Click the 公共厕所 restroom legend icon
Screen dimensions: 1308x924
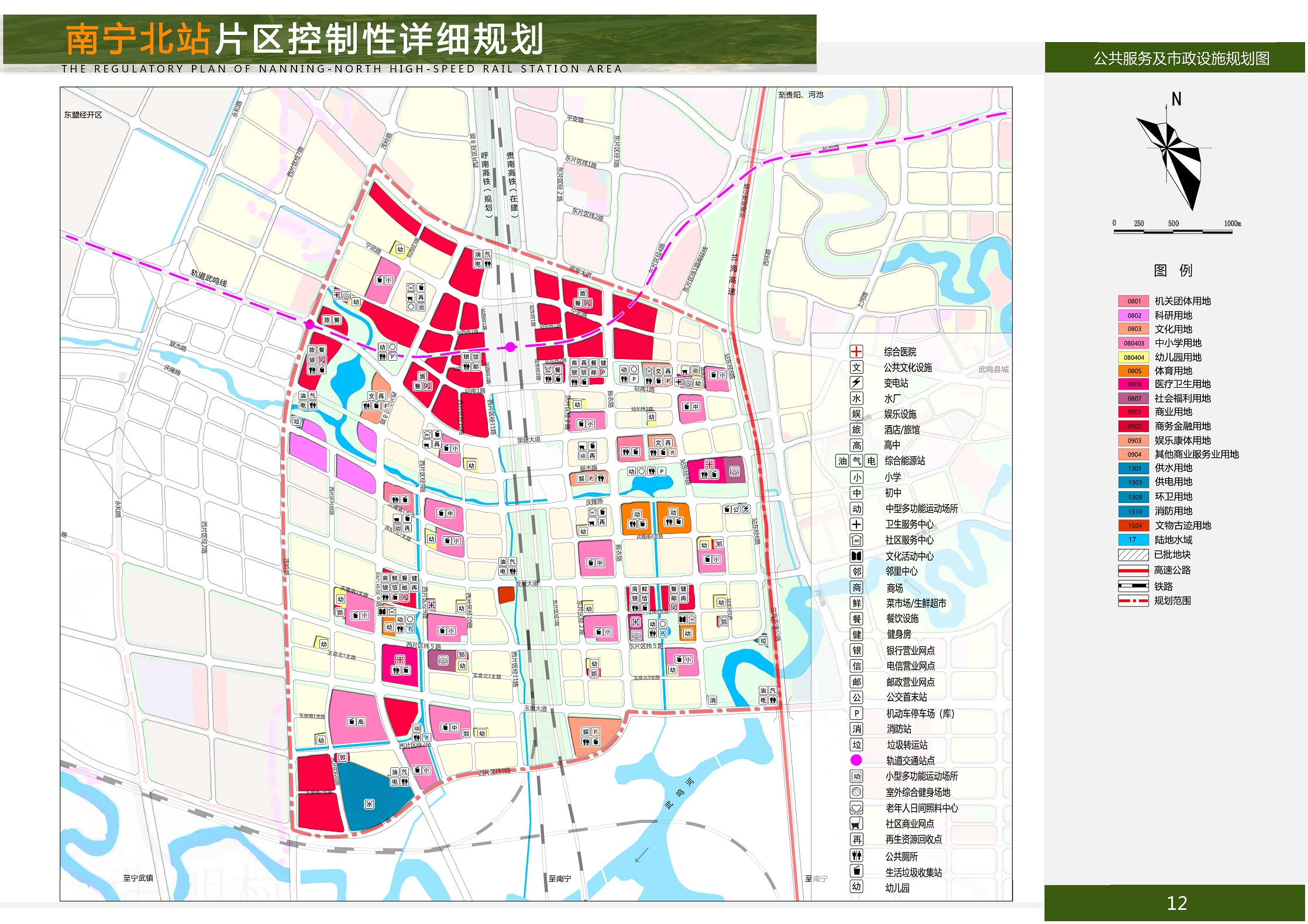856,856
